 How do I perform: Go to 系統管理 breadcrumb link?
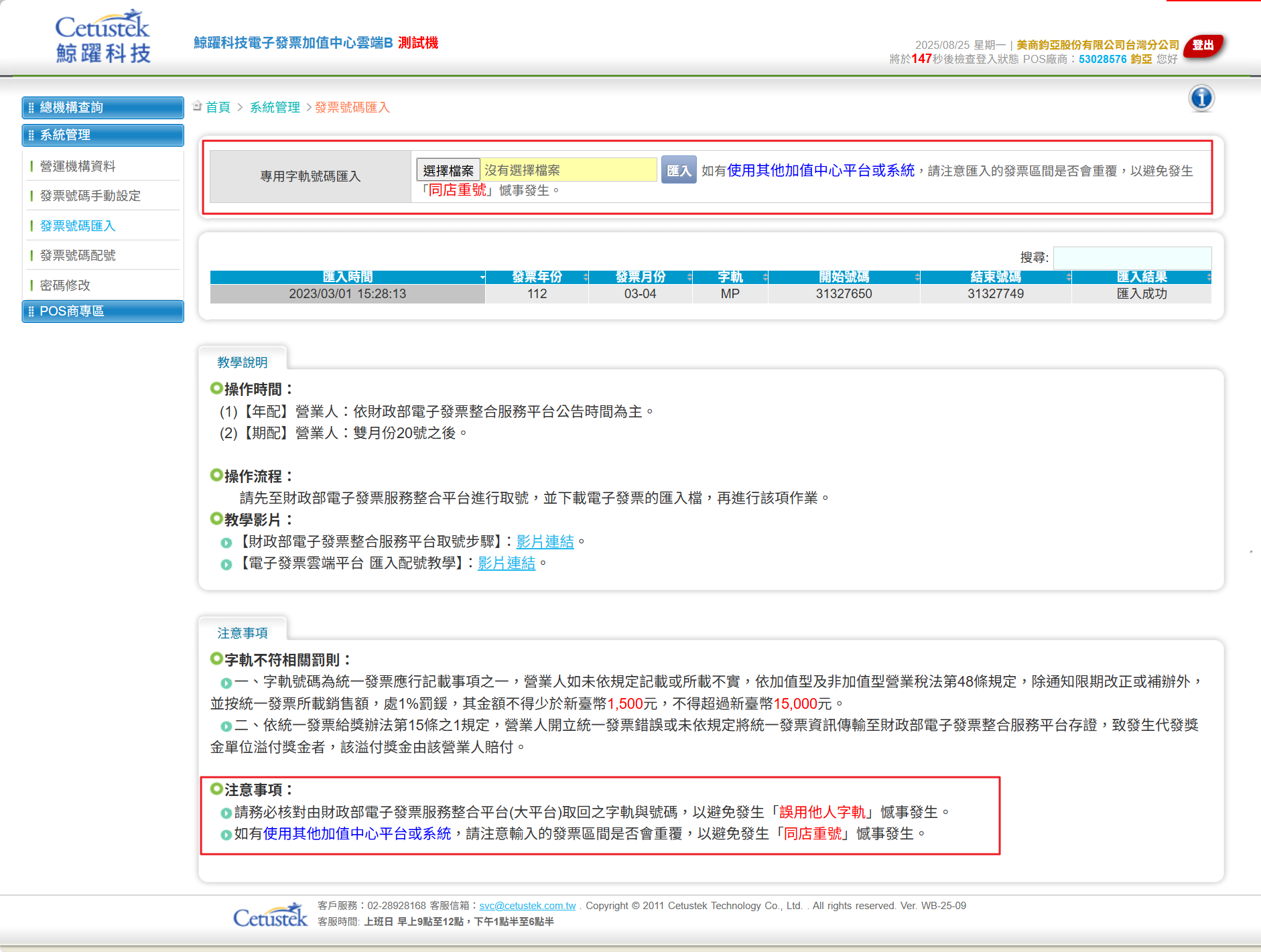point(275,107)
